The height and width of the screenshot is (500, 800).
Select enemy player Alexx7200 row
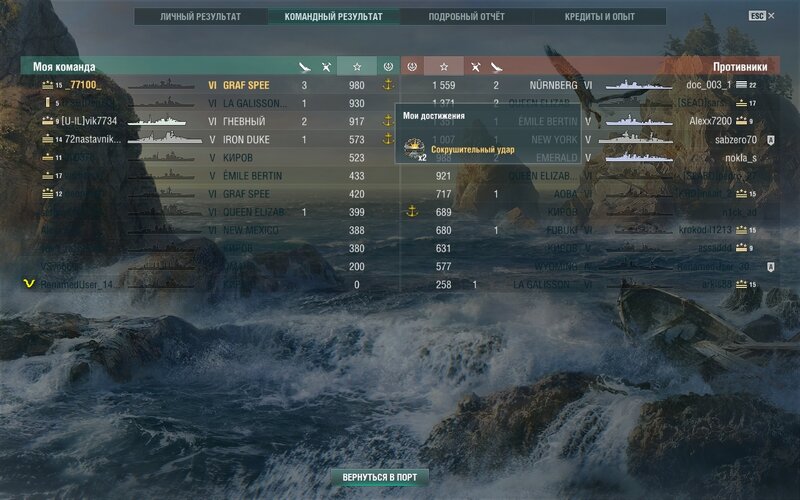(590, 121)
